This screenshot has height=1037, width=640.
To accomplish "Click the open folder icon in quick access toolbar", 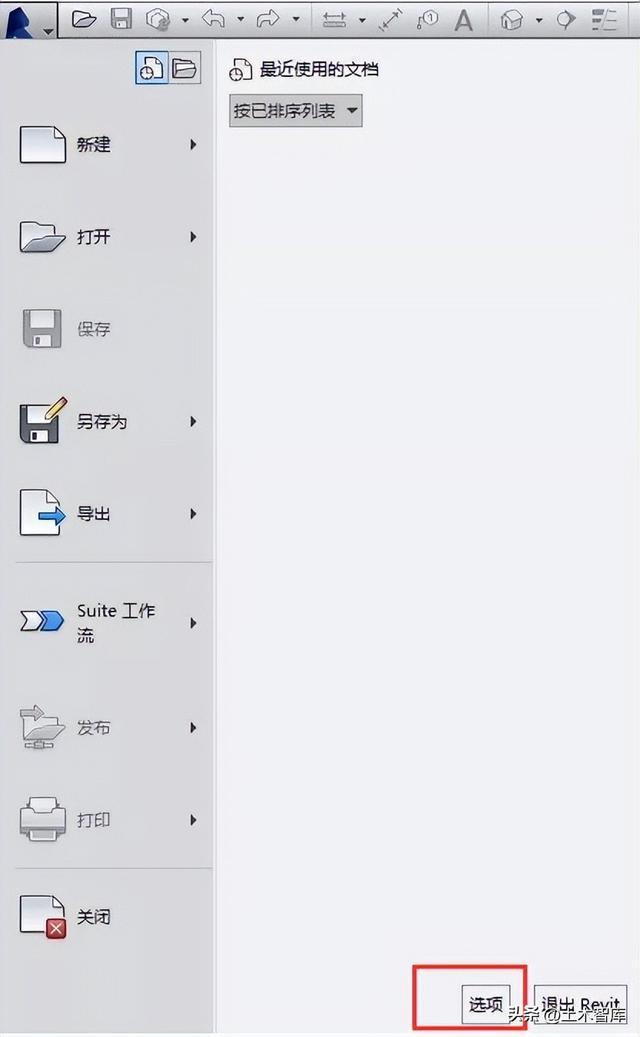I will click(84, 19).
